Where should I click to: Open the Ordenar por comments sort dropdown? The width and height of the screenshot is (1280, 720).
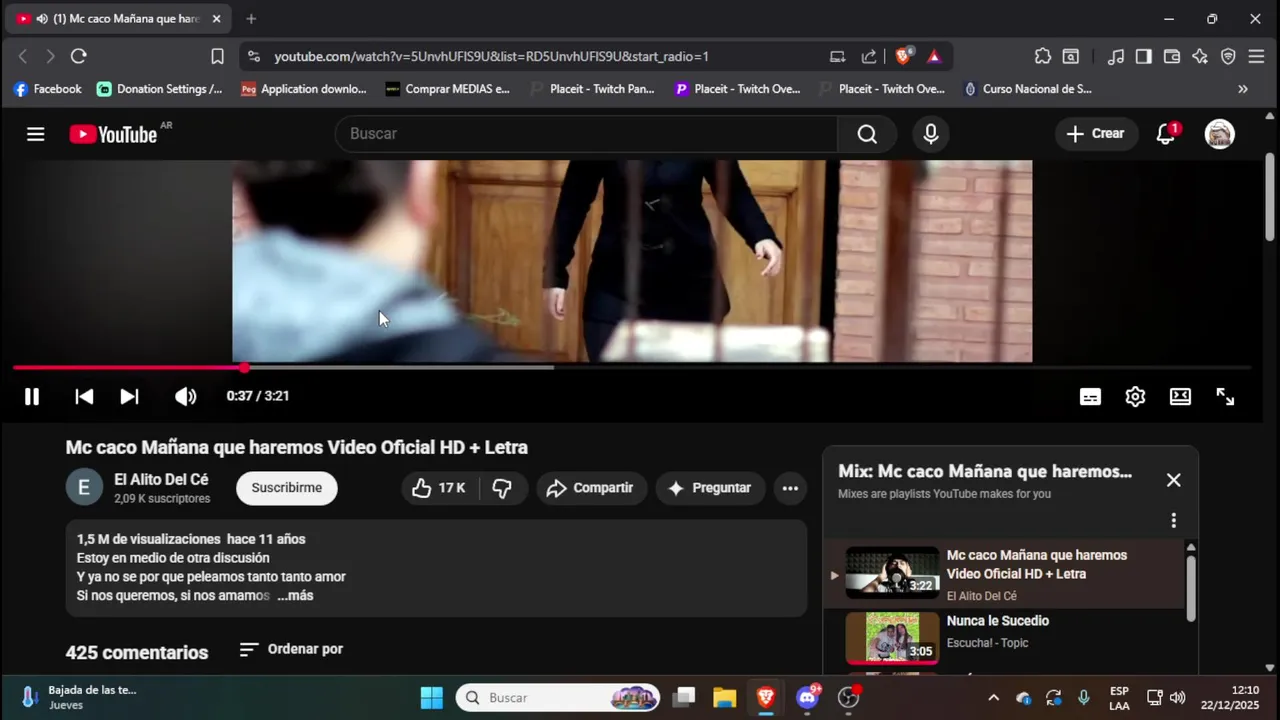click(x=291, y=649)
